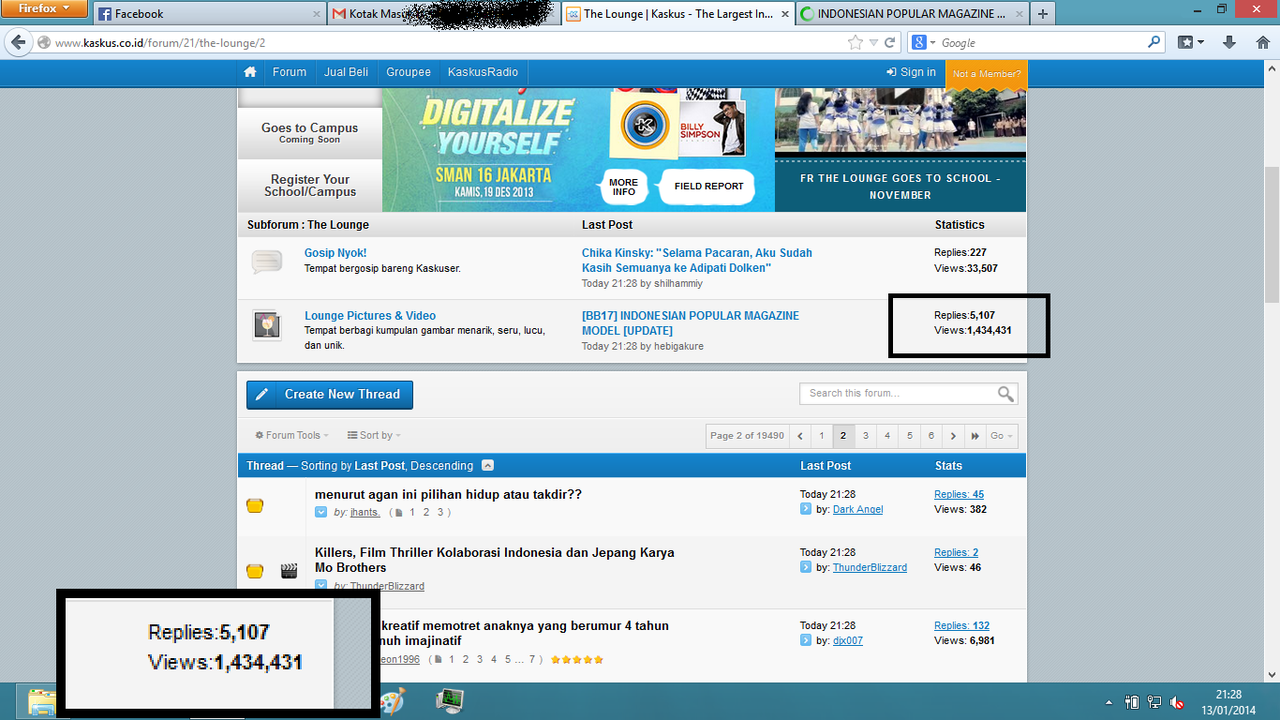Switch to INDONESIAN POPULAR MAGAZINE tab

[913, 14]
